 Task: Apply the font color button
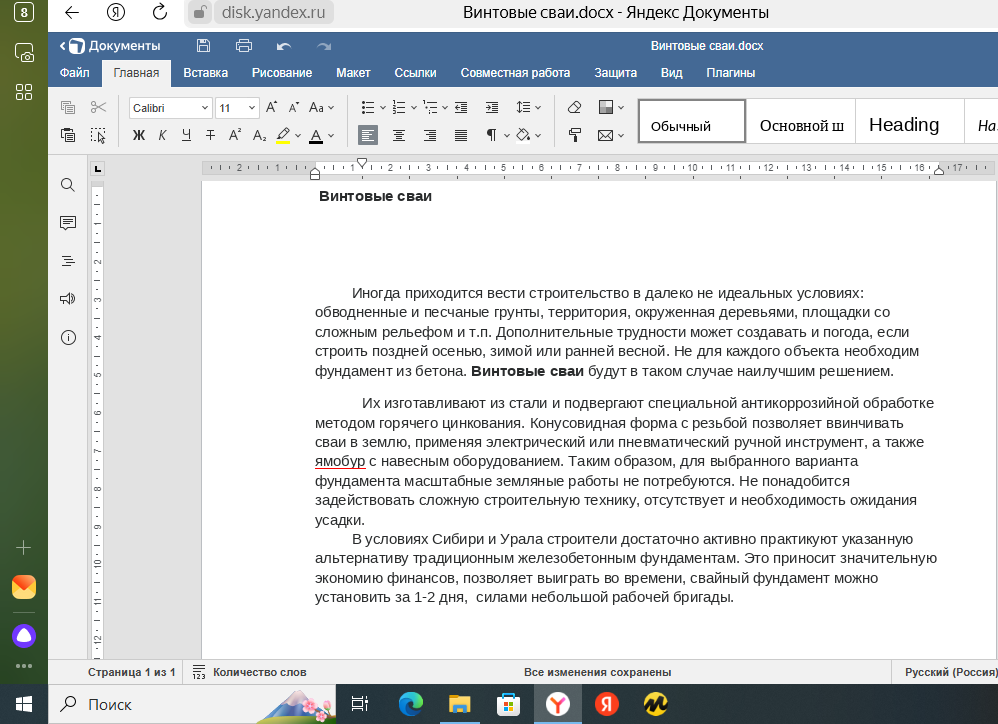316,135
